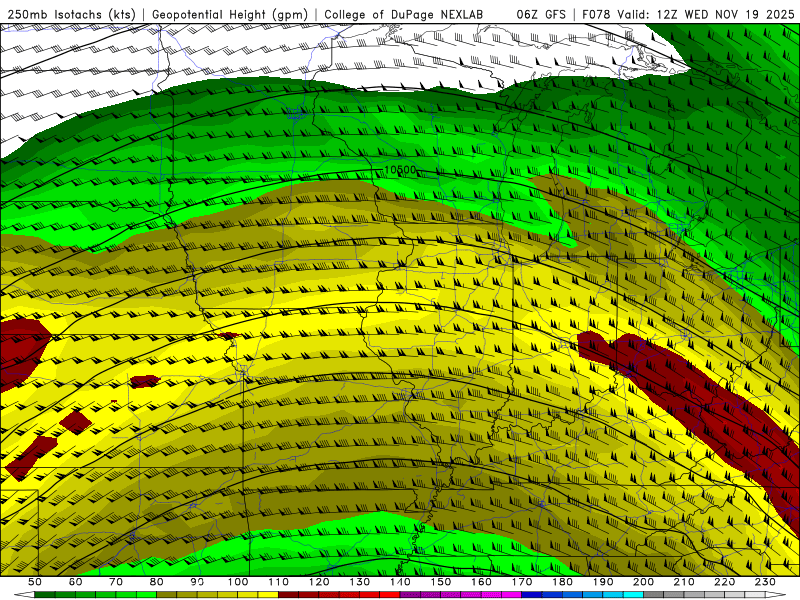The width and height of the screenshot is (800, 600).
Task: Click the '160' value on the color scale
Action: pyautogui.click(x=481, y=582)
